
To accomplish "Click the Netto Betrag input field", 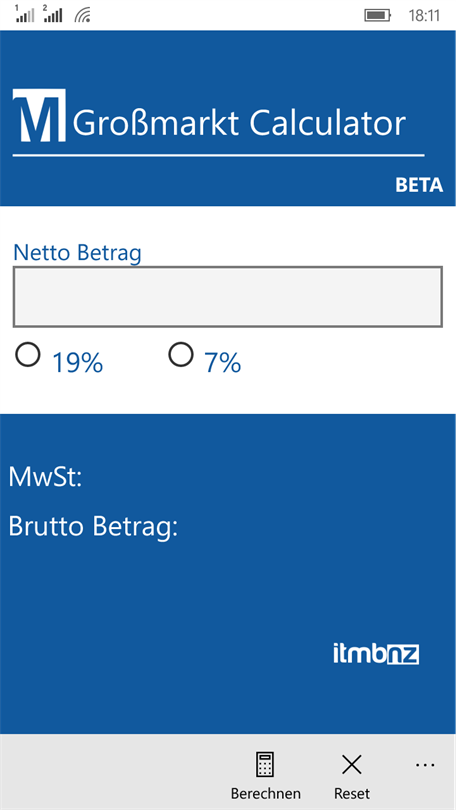I will point(228,297).
